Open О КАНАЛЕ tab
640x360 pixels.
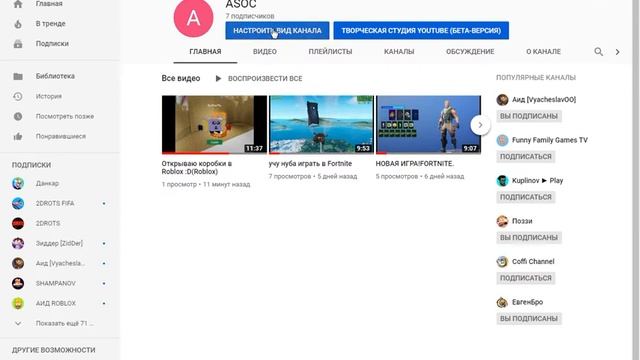click(543, 52)
